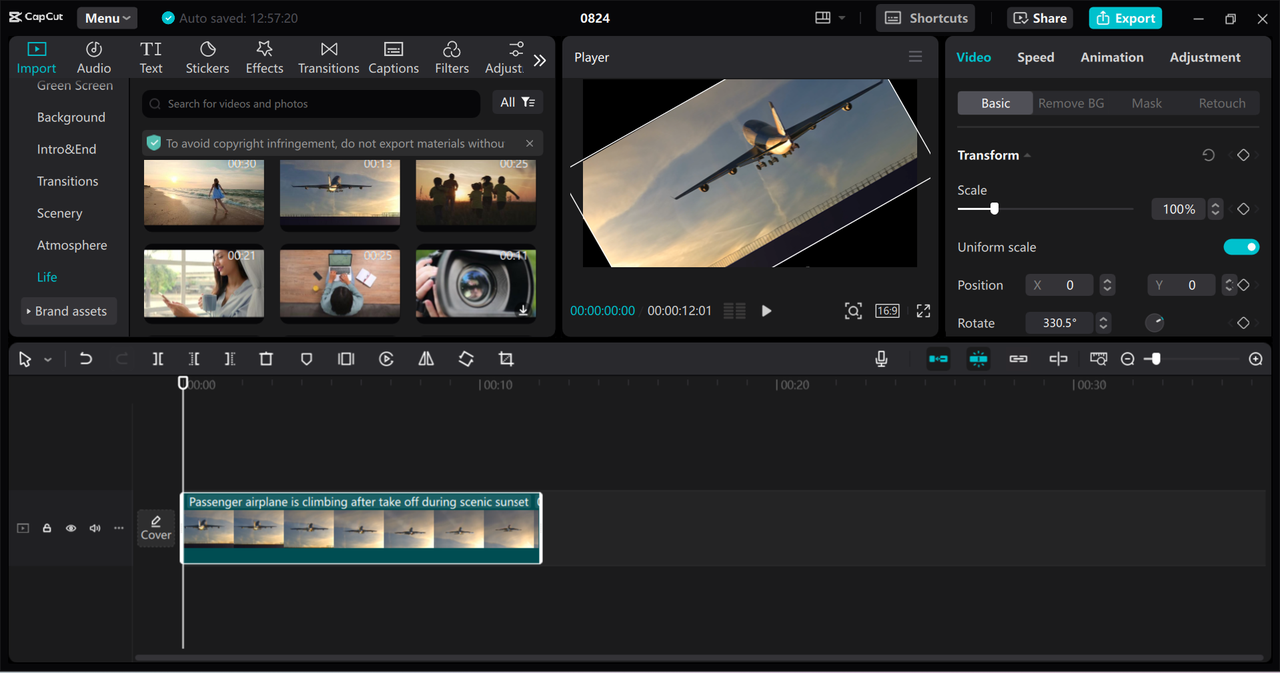The height and width of the screenshot is (673, 1280).
Task: Focus the search for videos and photos field
Action: point(311,104)
